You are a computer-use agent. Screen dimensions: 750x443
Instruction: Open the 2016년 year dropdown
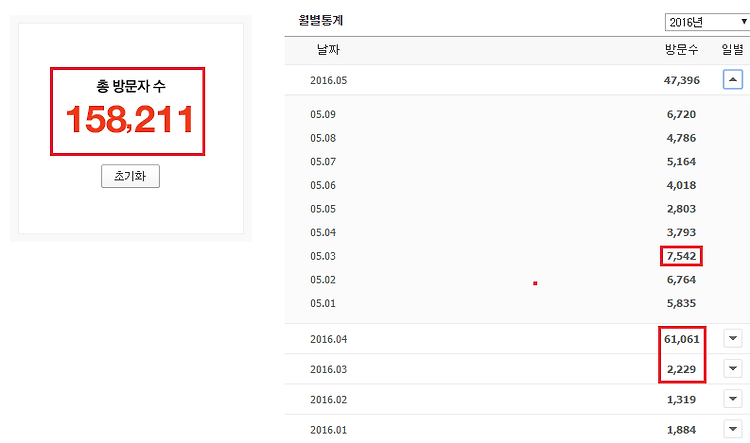707,22
